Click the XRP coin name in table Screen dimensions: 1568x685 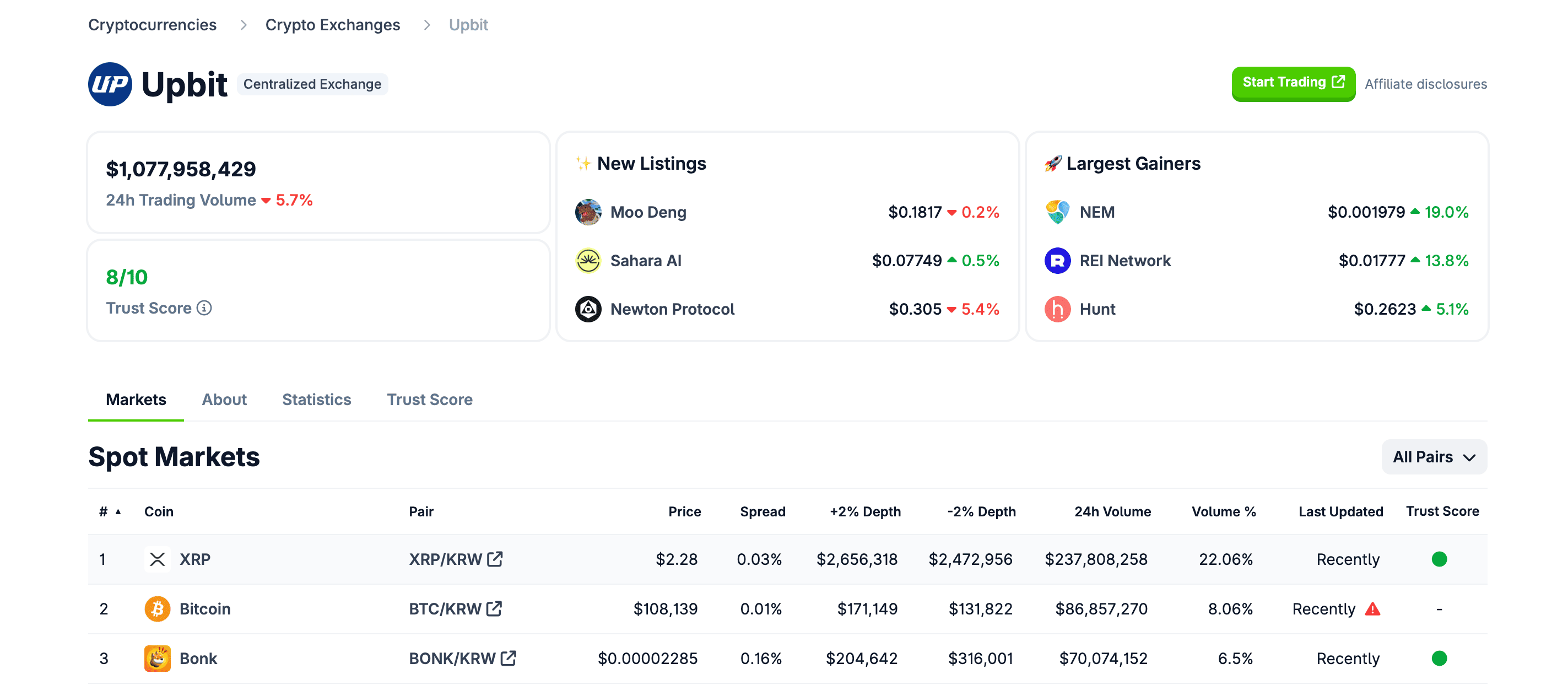pos(195,559)
